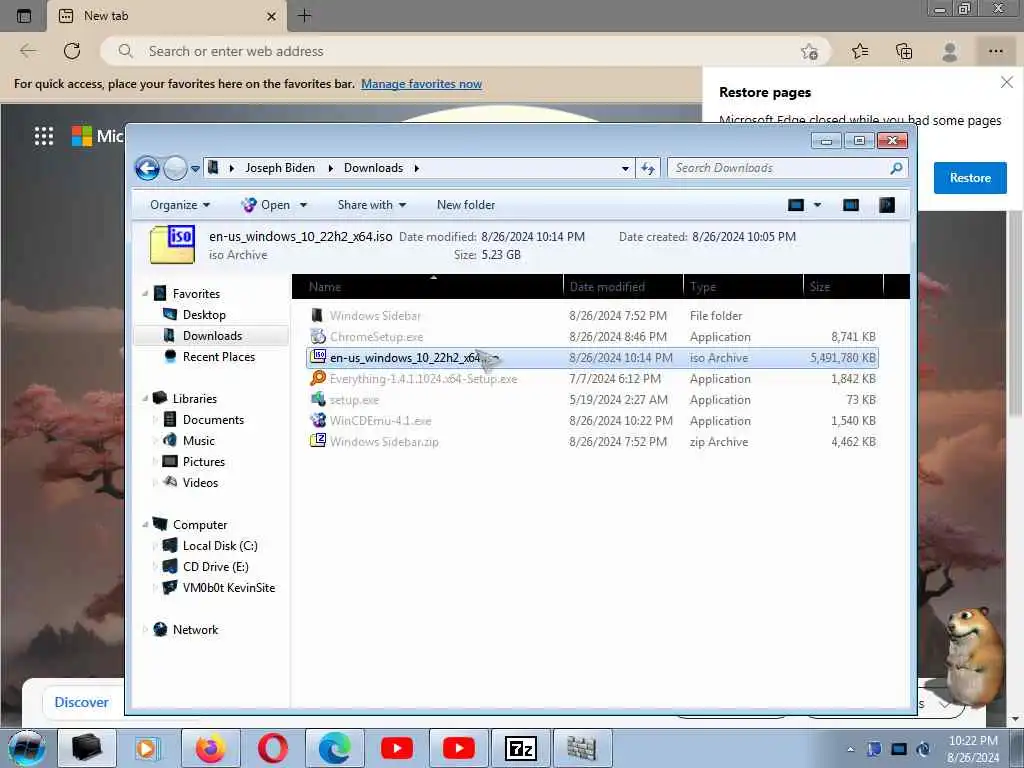Collapse the Libraries group

tap(145, 398)
